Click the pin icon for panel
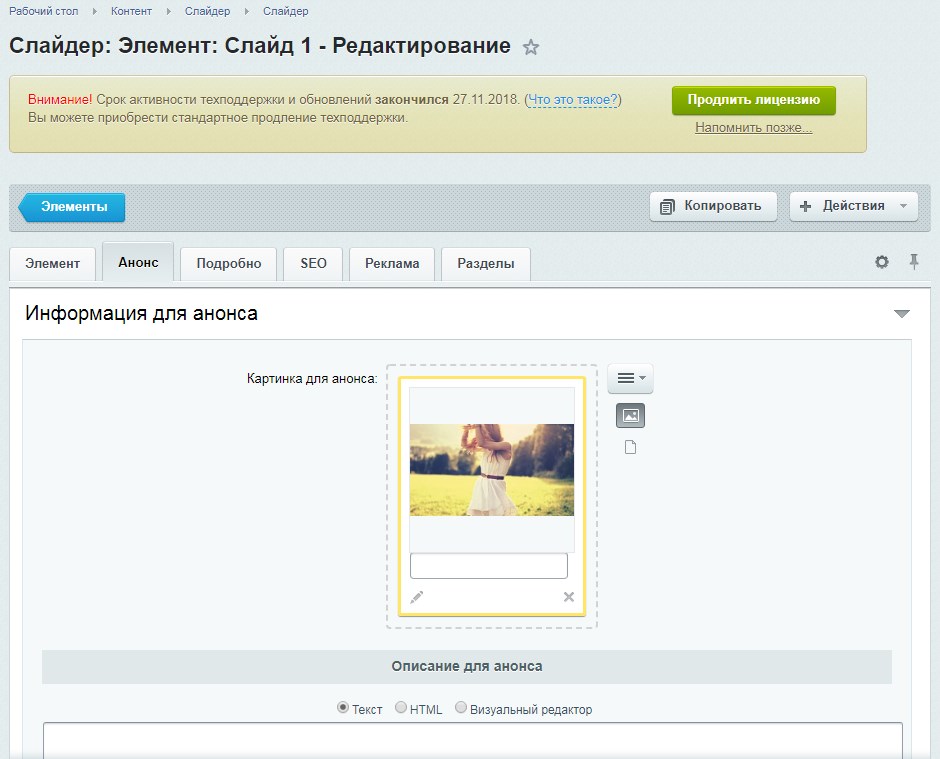 point(913,262)
